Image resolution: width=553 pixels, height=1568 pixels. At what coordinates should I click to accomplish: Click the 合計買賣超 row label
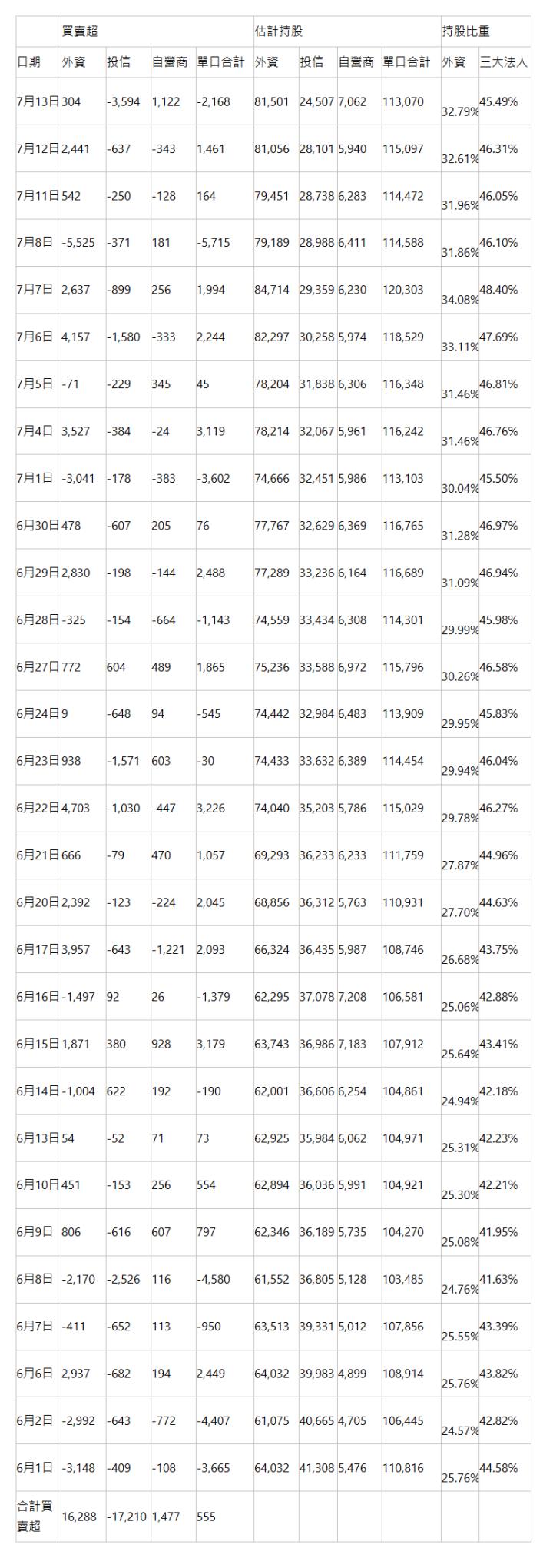35,1517
